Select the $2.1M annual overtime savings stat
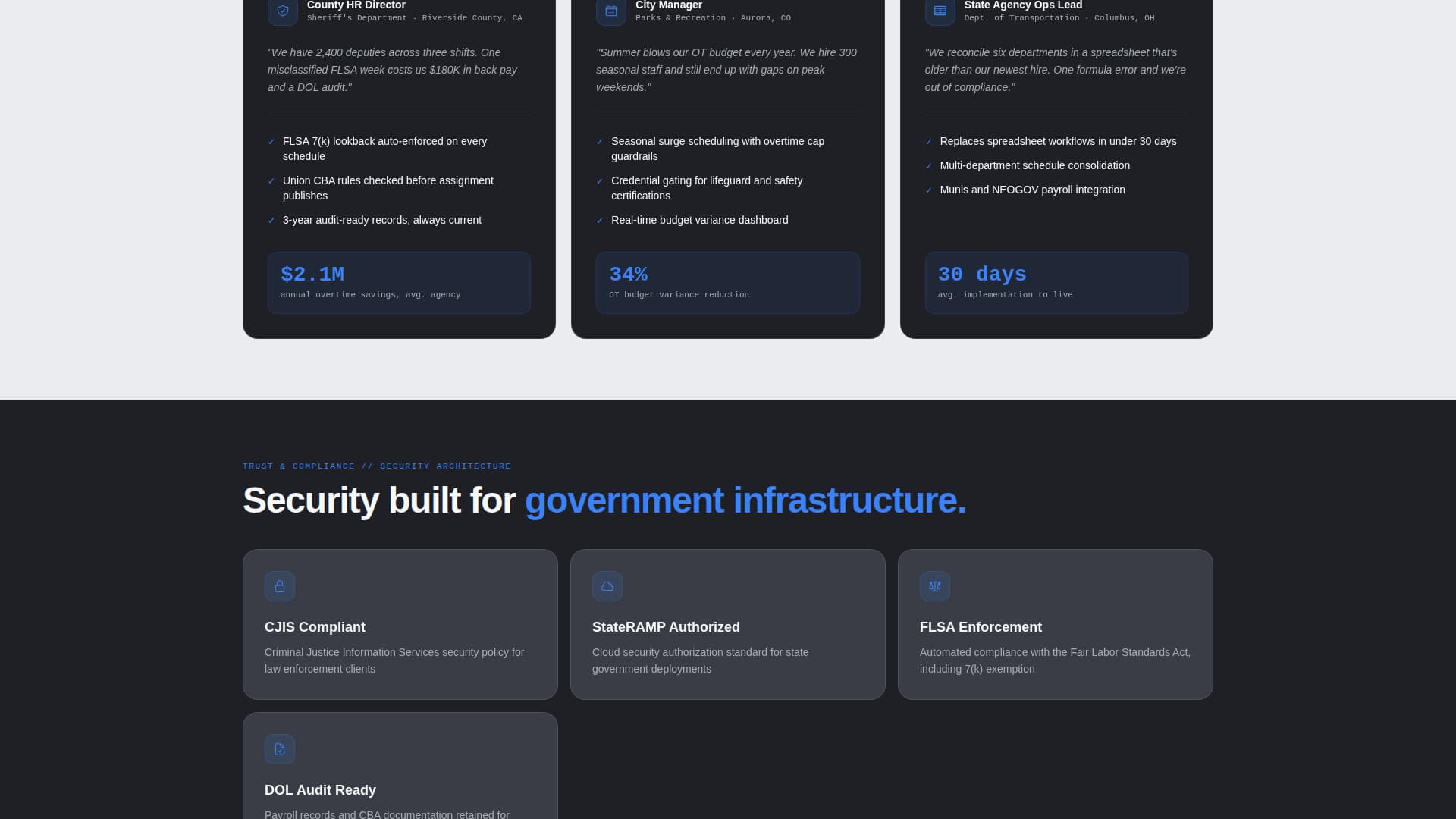This screenshot has width=1456, height=819. (399, 283)
